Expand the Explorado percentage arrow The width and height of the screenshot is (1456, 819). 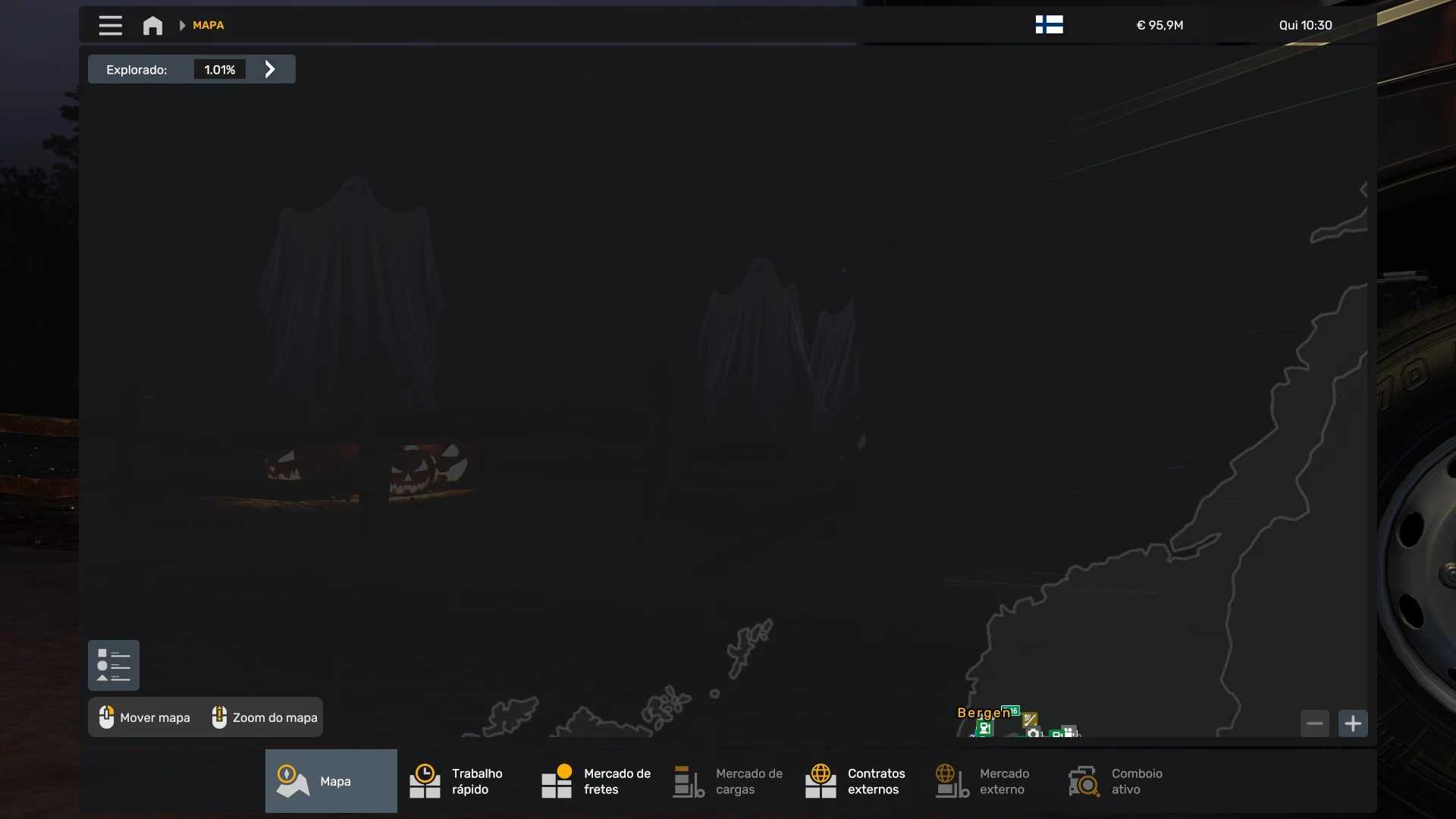tap(270, 69)
